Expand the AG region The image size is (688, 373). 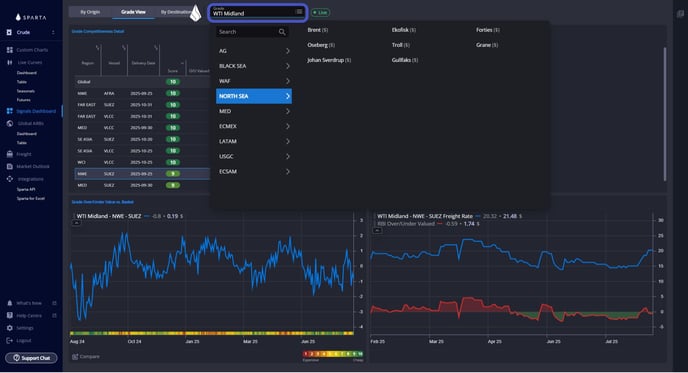click(254, 51)
